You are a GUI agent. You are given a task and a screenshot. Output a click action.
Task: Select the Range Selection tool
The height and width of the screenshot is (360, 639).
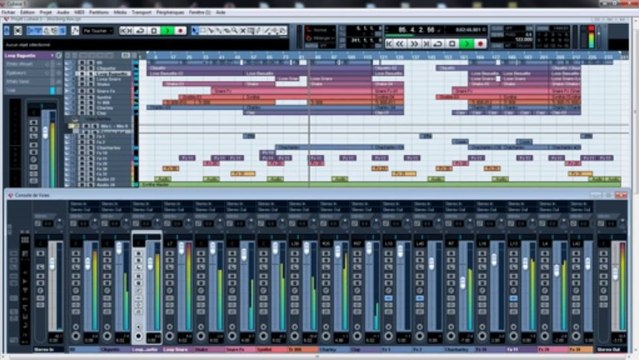[x=203, y=31]
